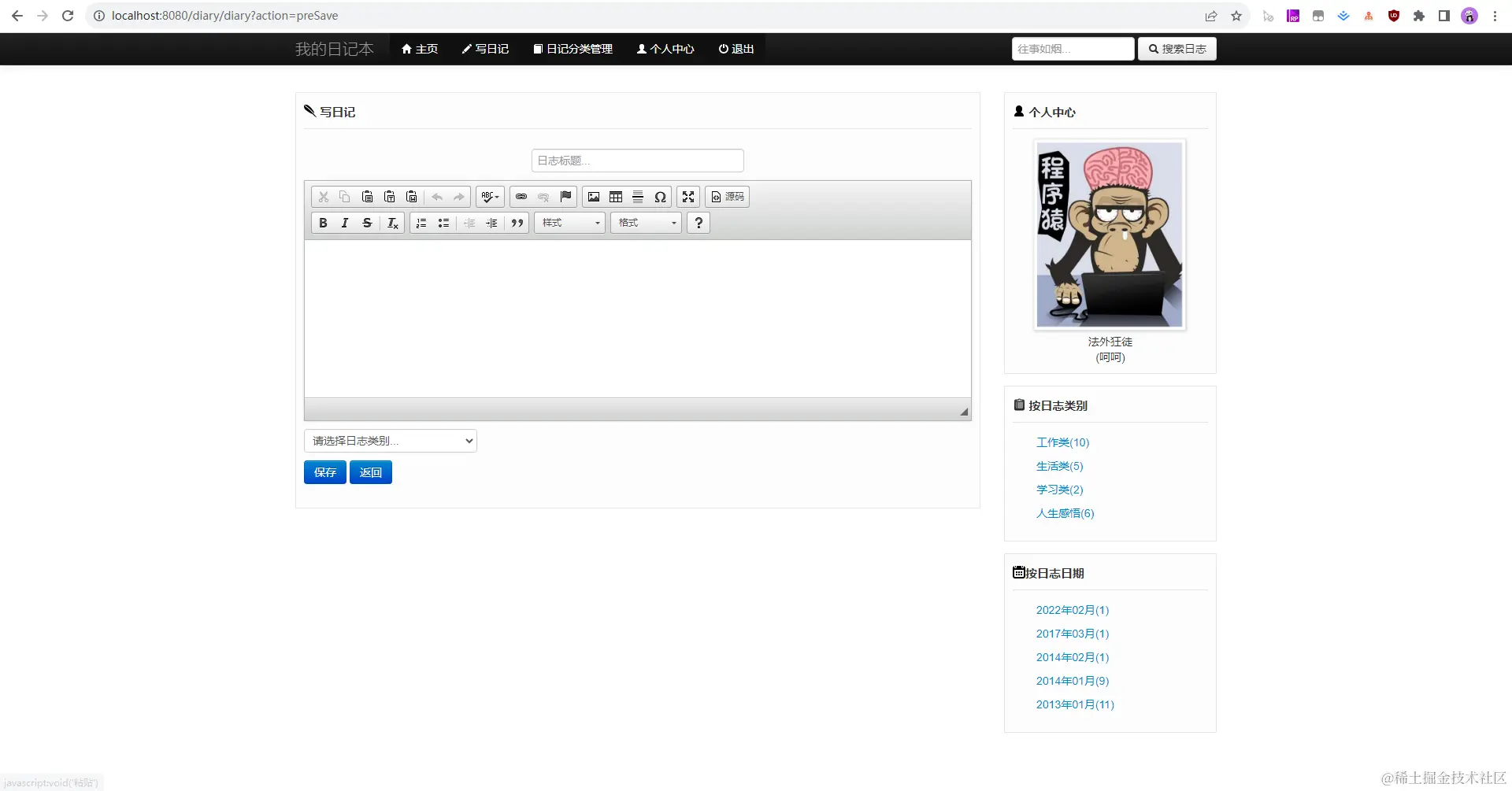Click the Undo arrow in editor toolbar
This screenshot has height=791, width=1512.
click(x=437, y=197)
